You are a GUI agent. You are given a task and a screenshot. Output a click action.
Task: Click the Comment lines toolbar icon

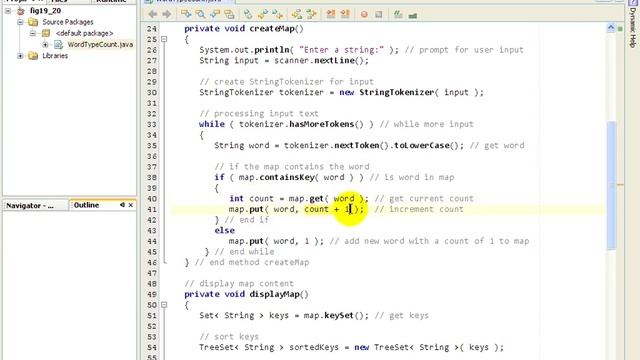point(398,15)
